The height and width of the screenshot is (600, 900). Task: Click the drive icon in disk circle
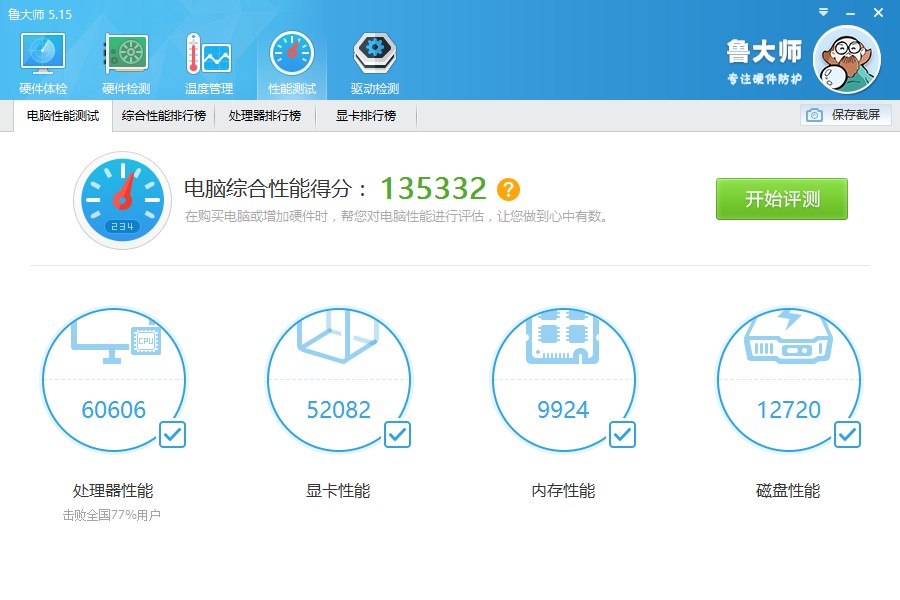click(x=788, y=337)
